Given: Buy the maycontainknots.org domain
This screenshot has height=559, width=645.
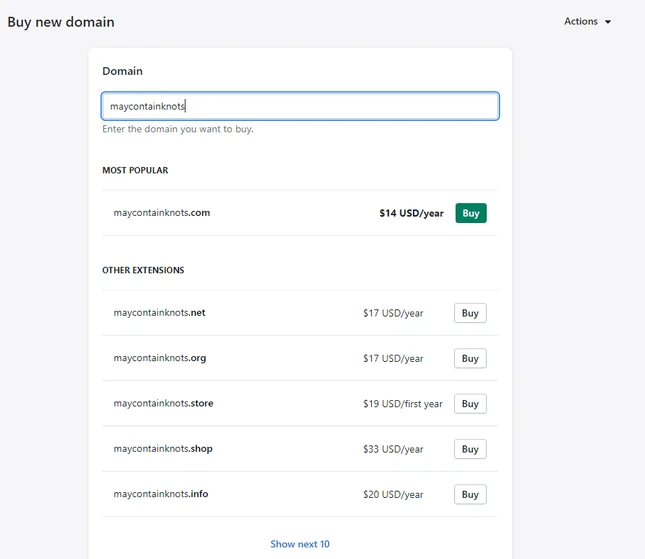Looking at the screenshot, I should [x=470, y=358].
